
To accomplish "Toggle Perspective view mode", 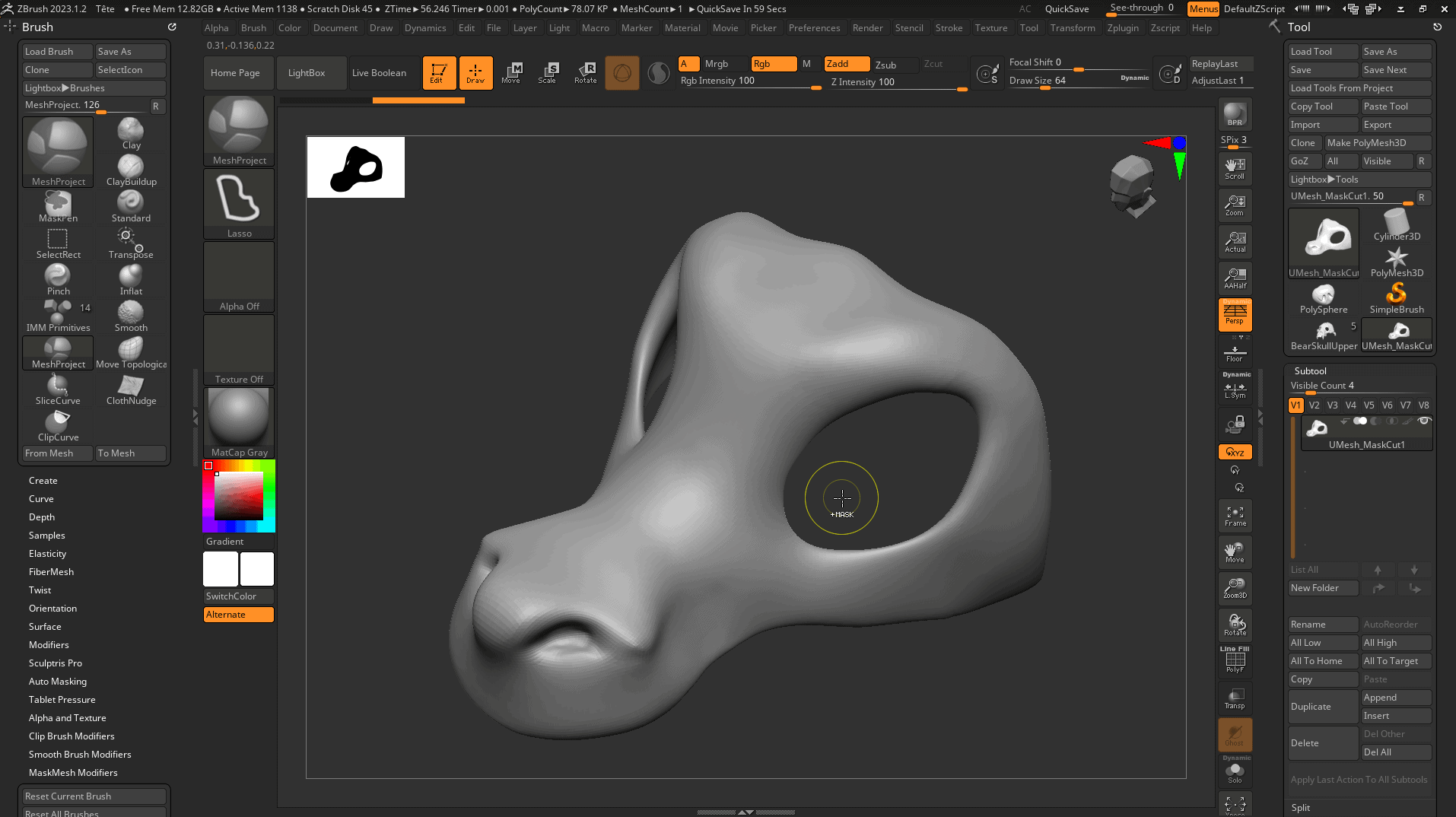I will pyautogui.click(x=1235, y=314).
